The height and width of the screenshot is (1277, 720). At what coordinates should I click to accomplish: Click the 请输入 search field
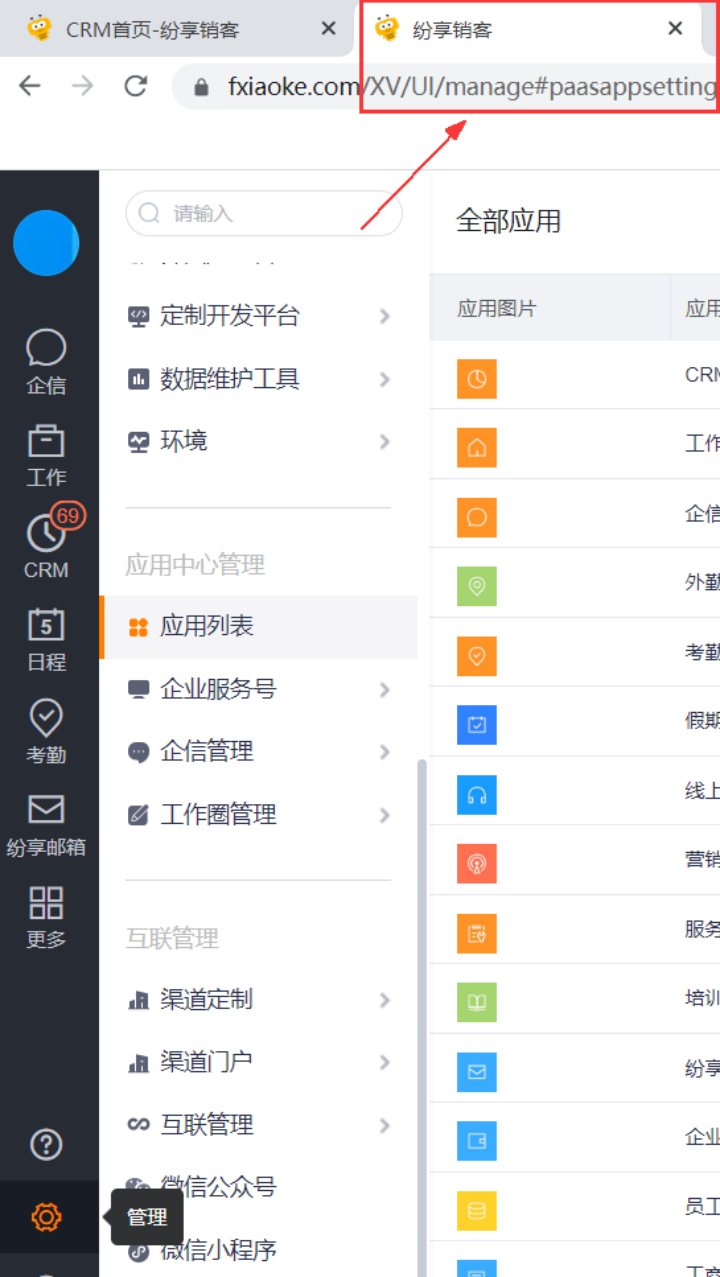[264, 213]
